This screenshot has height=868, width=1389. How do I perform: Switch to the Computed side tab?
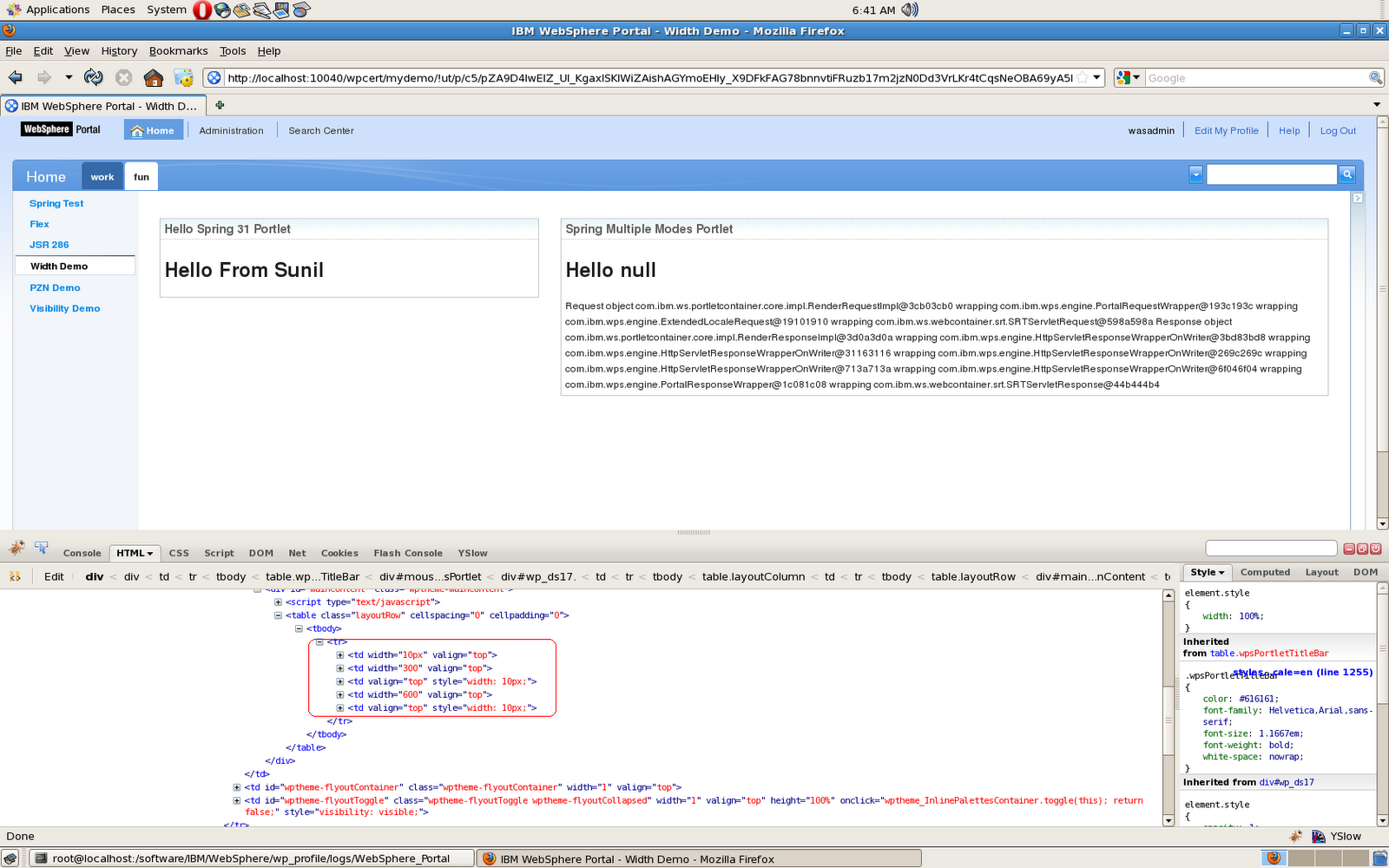[x=1265, y=572]
